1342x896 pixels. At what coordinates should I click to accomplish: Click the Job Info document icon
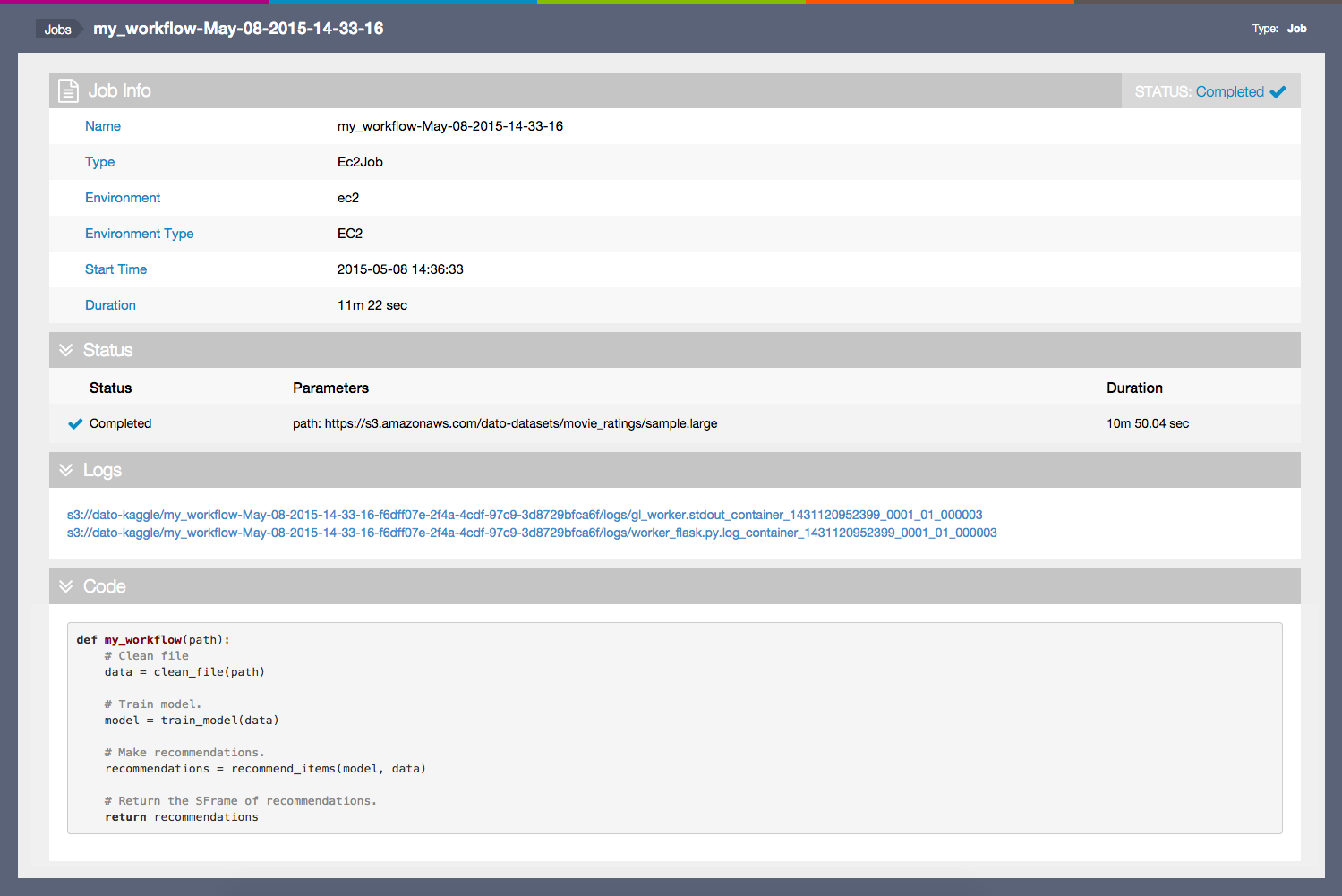pyautogui.click(x=68, y=90)
